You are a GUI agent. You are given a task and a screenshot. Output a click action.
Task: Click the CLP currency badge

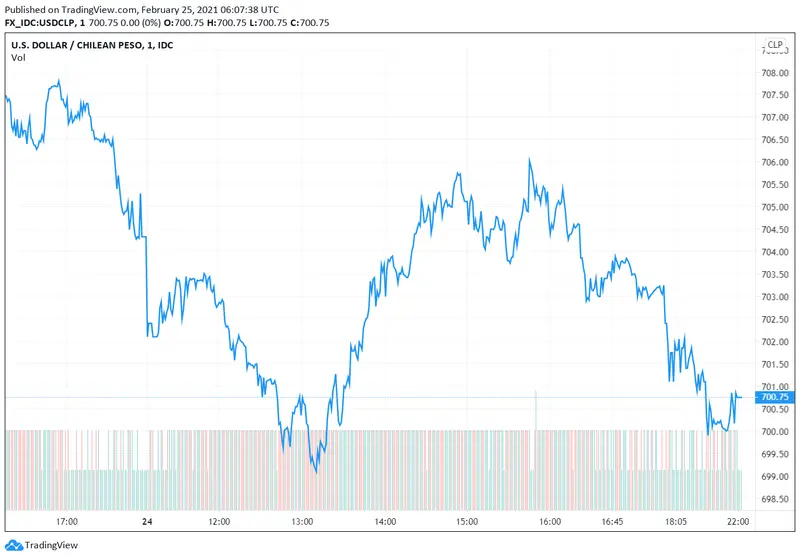(775, 45)
